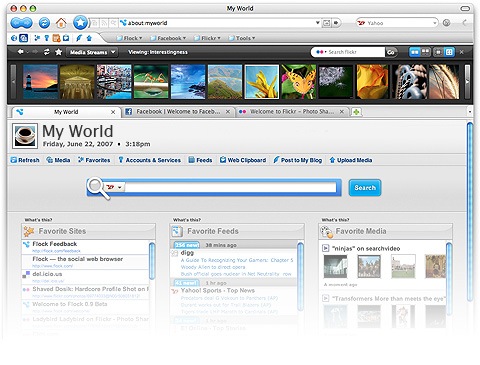Open the Flock Feedback favorite site link
The height and width of the screenshot is (365, 480).
[x=55, y=244]
